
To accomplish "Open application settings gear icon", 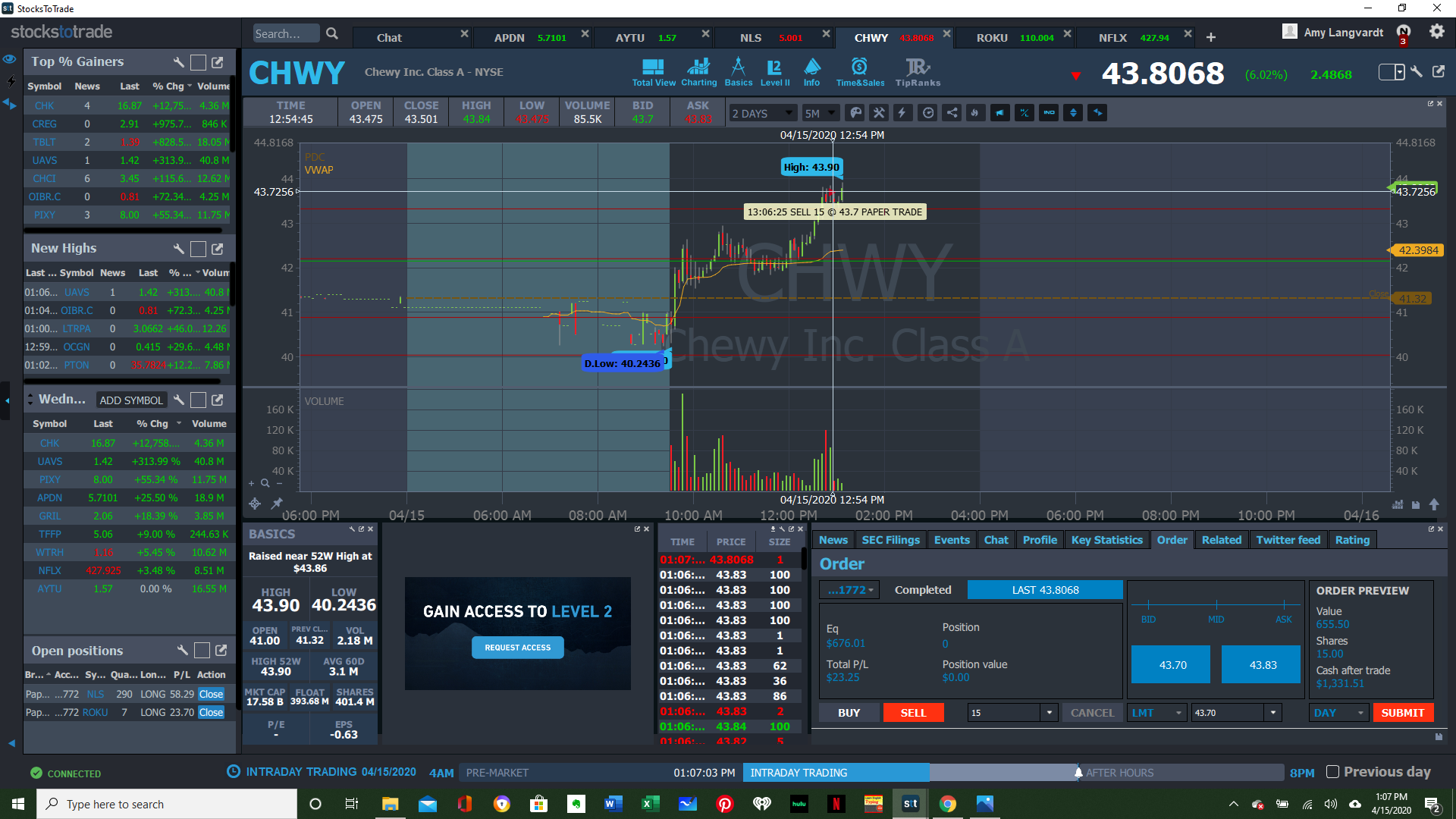I will tap(1436, 32).
